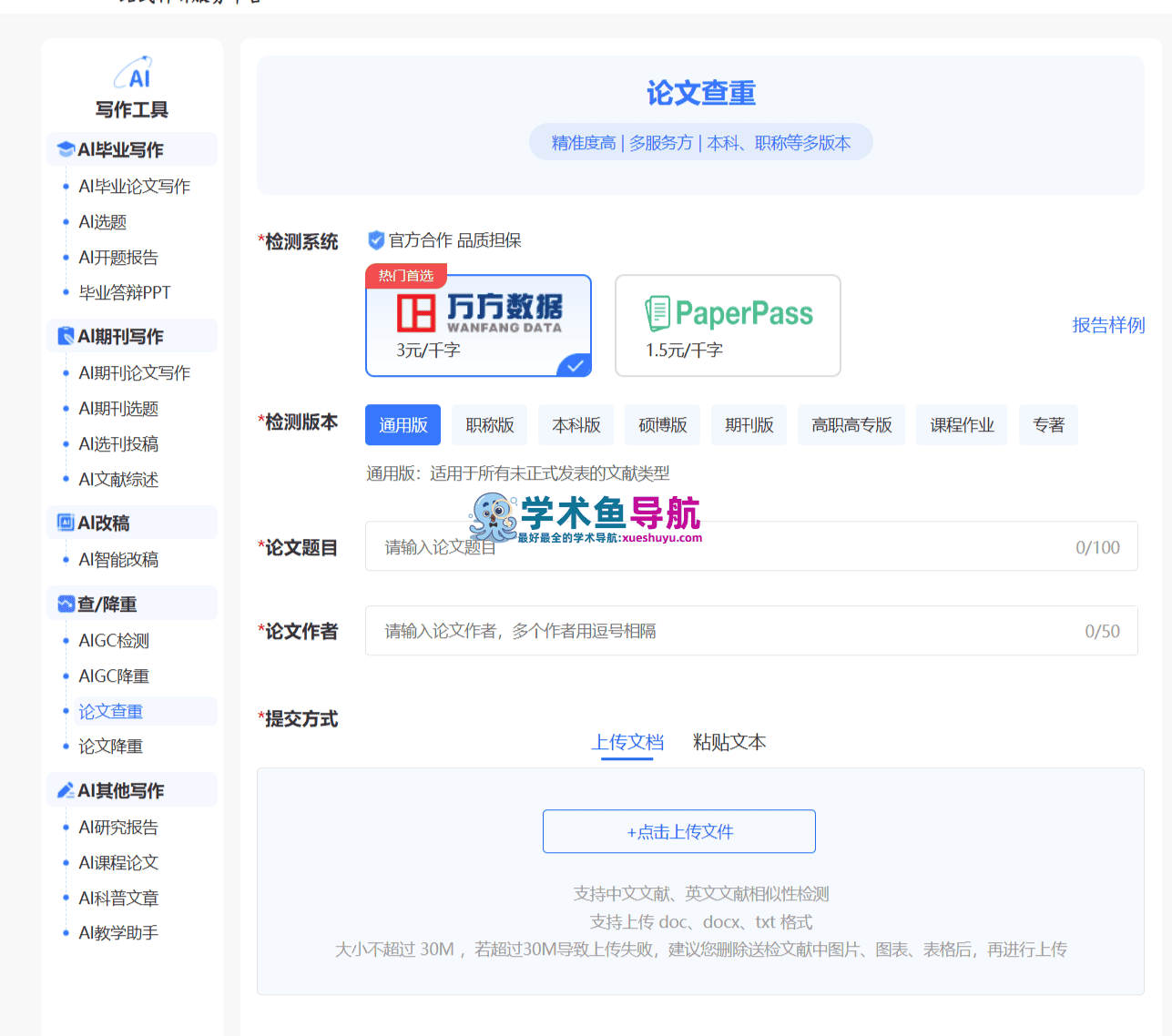Open AI期刊论文写作 in sidebar
The image size is (1172, 1036).
(x=135, y=372)
